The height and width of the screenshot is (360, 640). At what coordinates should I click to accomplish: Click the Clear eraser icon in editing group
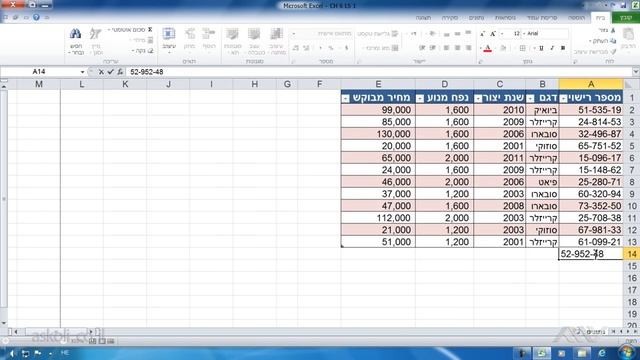150,51
